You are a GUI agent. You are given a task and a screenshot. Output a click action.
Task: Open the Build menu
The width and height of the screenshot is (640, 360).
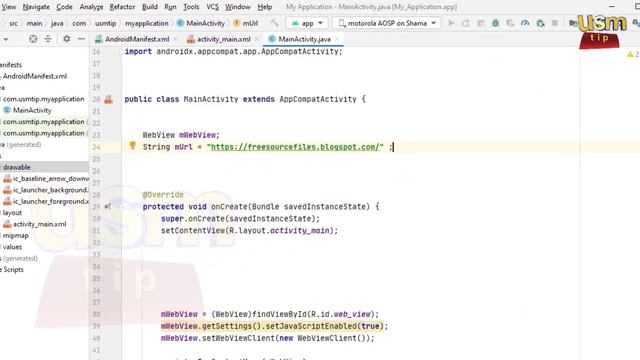[150, 7]
